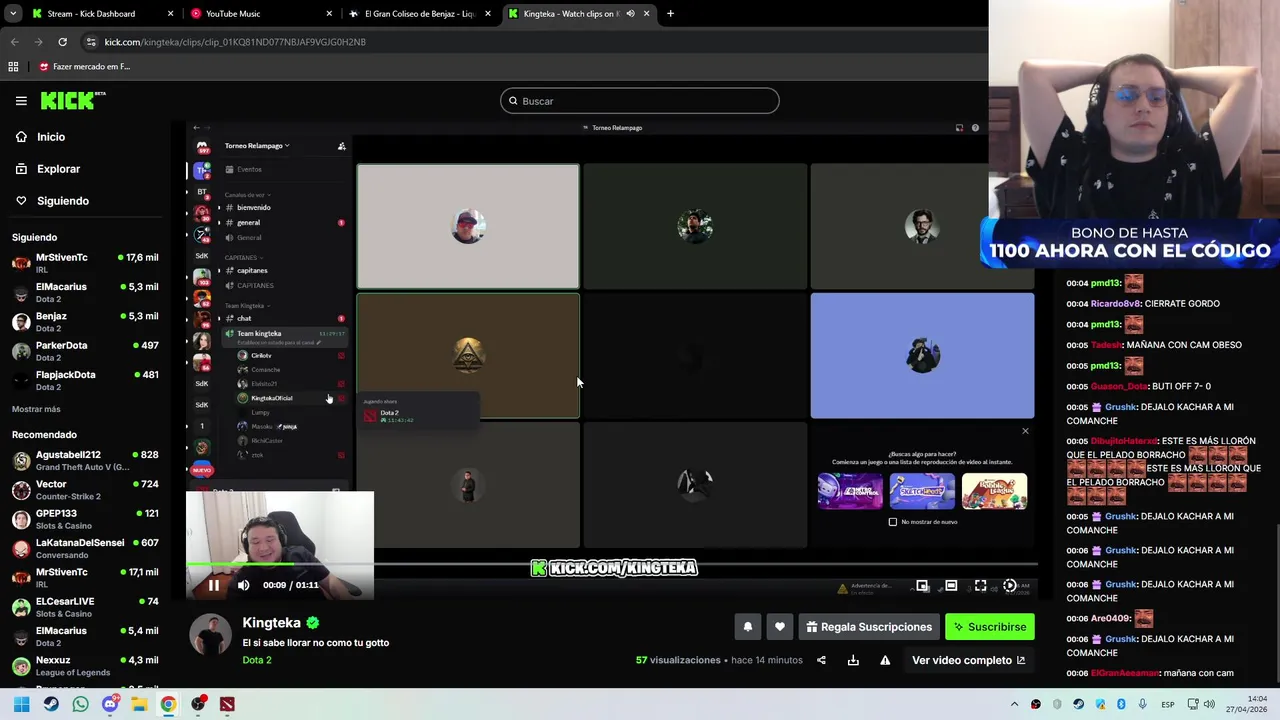The width and height of the screenshot is (1280, 720).
Task: View site information icon in address bar
Action: [x=92, y=42]
